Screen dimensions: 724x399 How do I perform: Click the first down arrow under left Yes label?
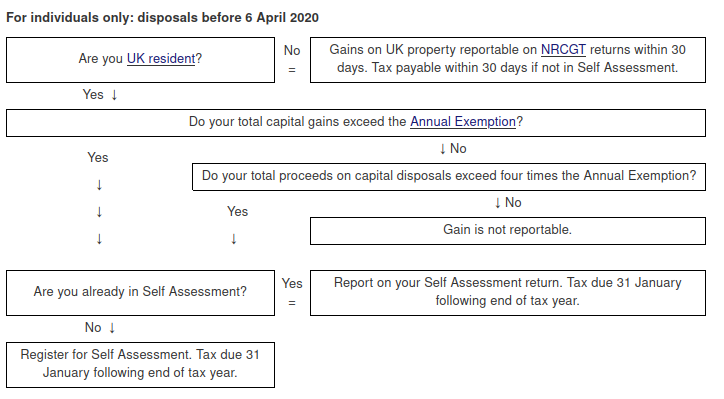click(99, 185)
